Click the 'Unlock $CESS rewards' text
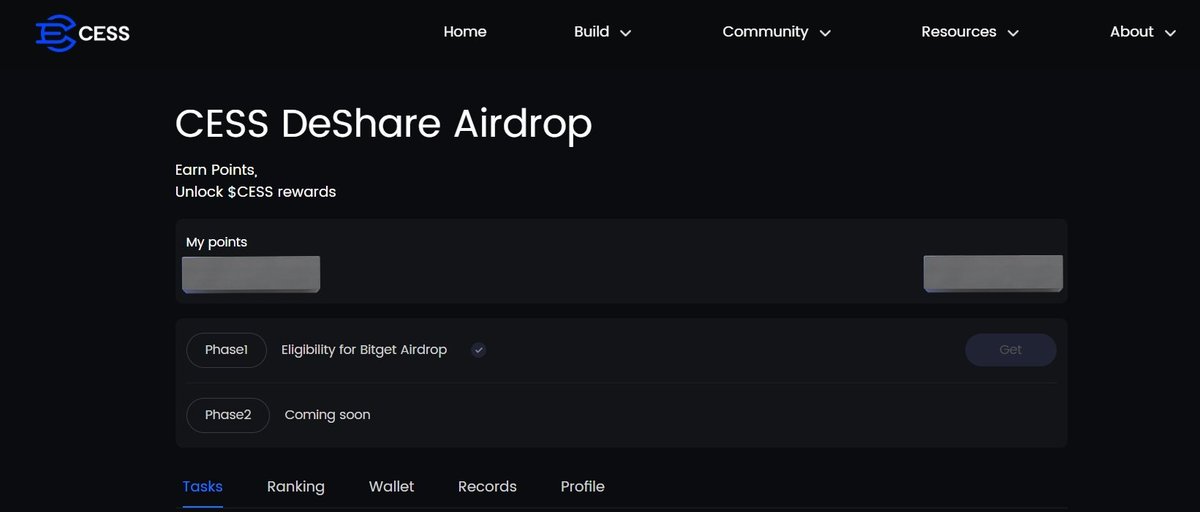 pos(255,192)
